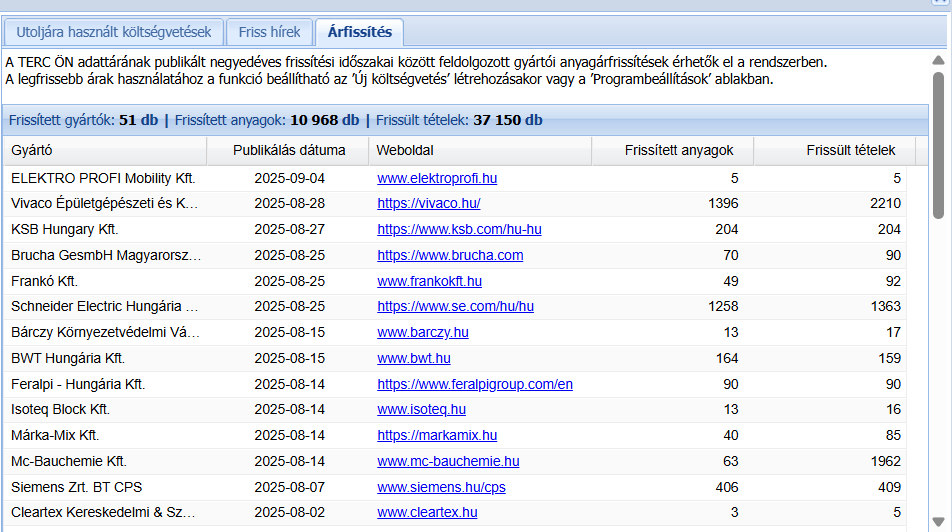952x532 pixels.
Task: Click value 1962 in Mc-Bauchemie row
Action: click(885, 462)
